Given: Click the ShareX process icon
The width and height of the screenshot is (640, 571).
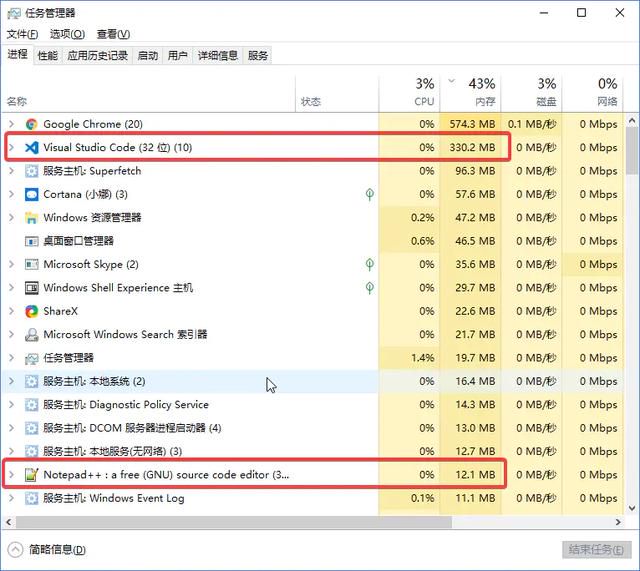Looking at the screenshot, I should (31, 311).
